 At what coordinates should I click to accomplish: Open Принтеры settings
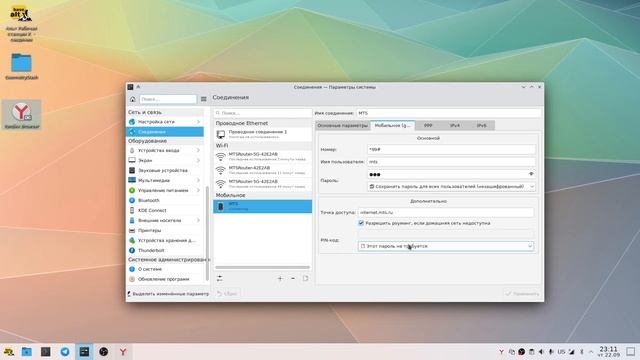point(165,230)
